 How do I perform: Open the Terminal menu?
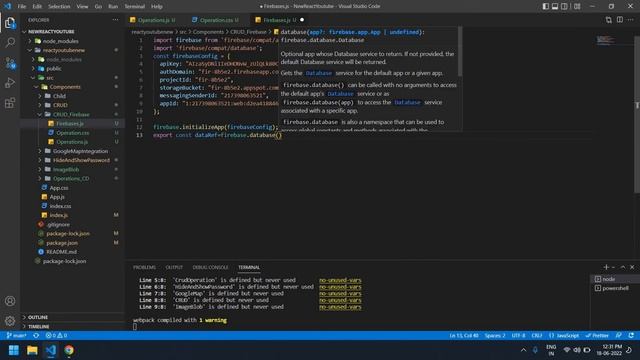(134, 7)
